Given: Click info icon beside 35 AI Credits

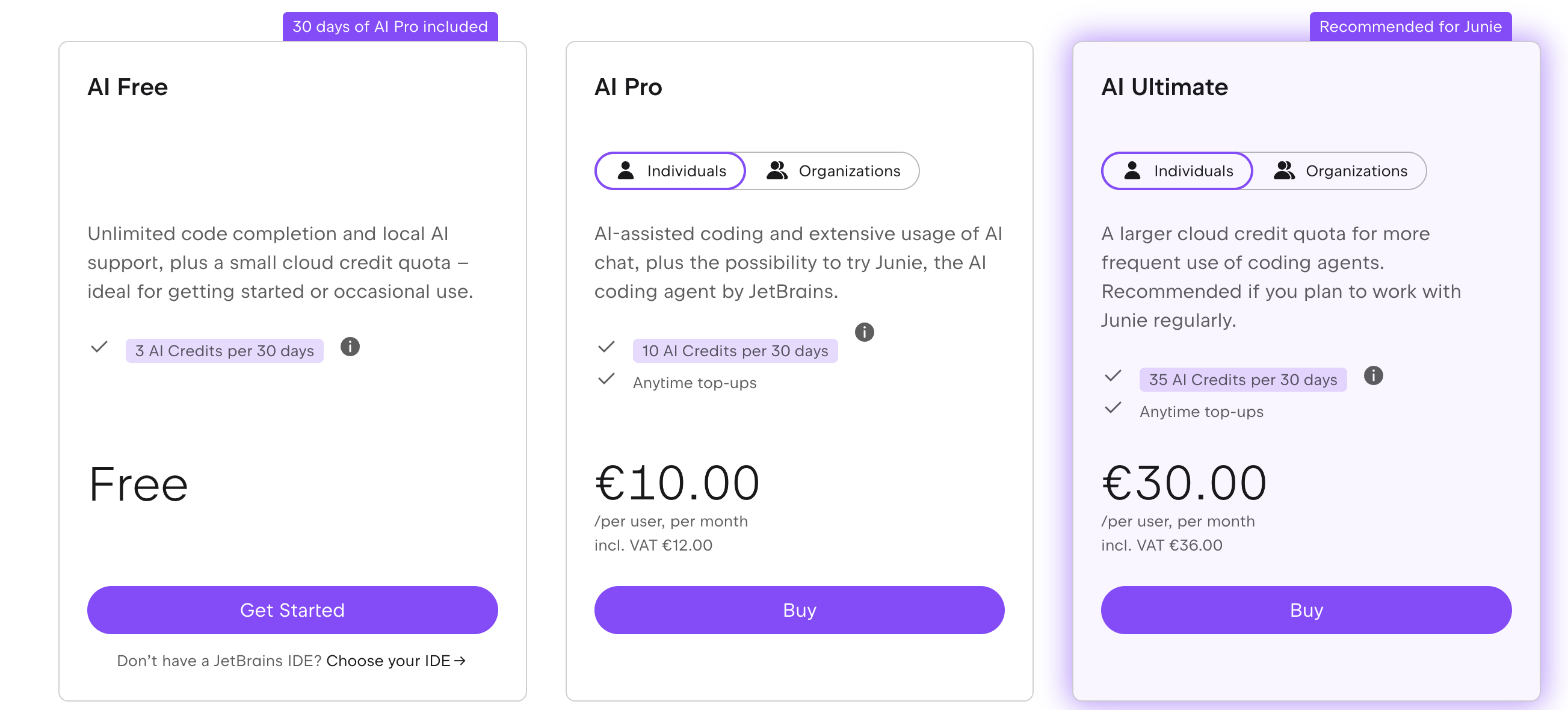Looking at the screenshot, I should tap(1373, 375).
